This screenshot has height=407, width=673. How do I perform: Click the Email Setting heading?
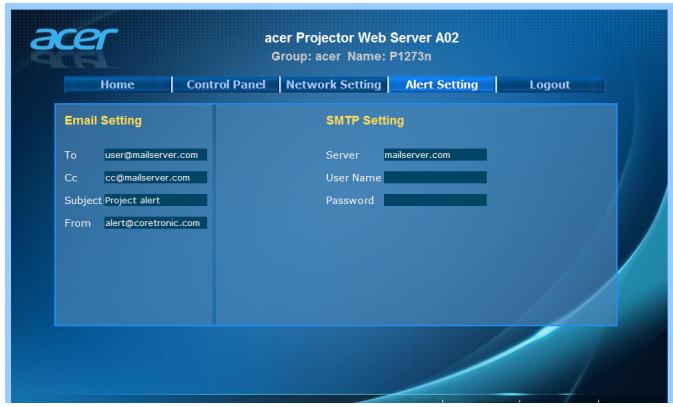tap(103, 121)
